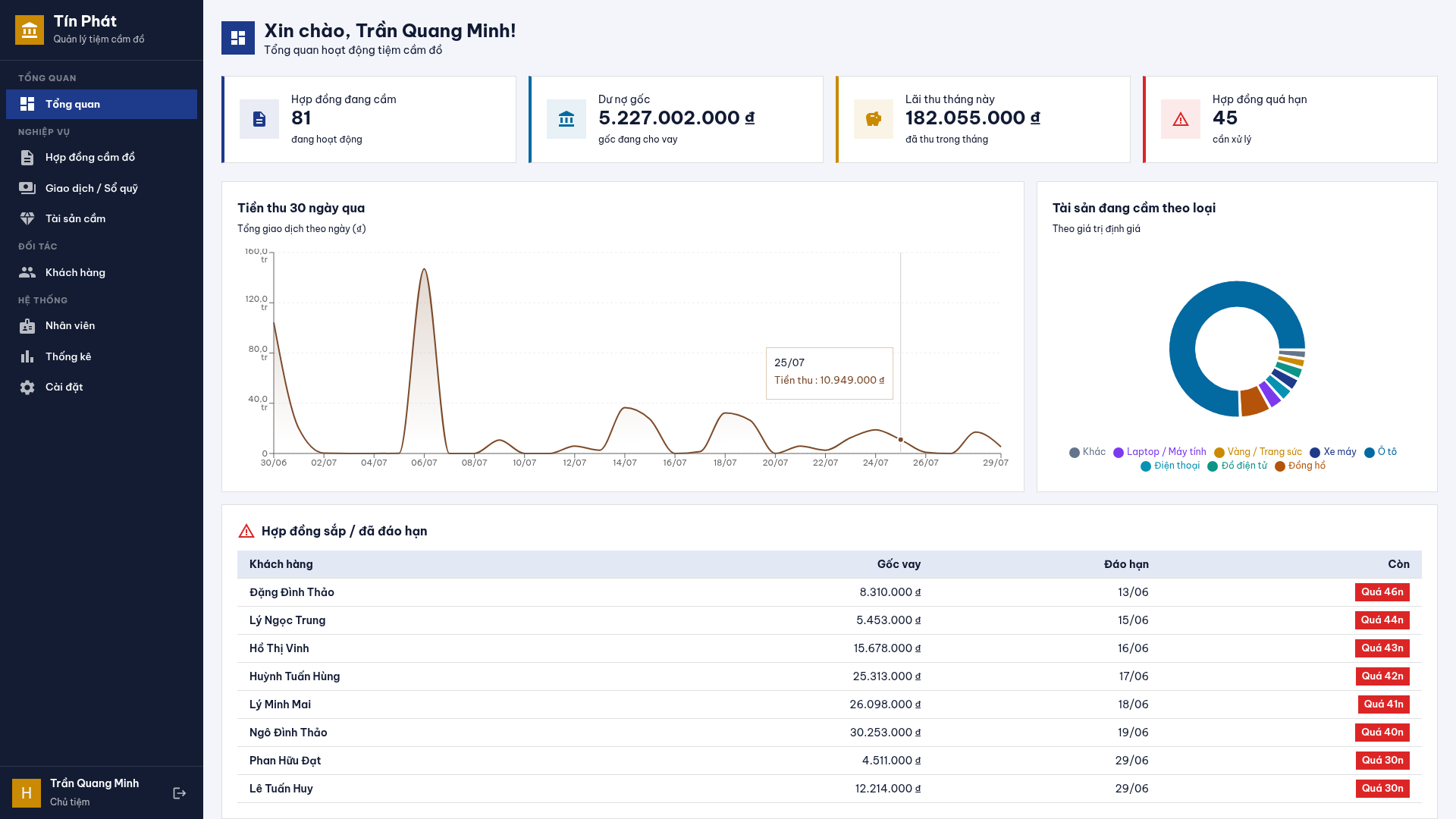Click the Giao dịch / Sổ quỹ cash icon
1456x819 pixels.
tap(27, 188)
